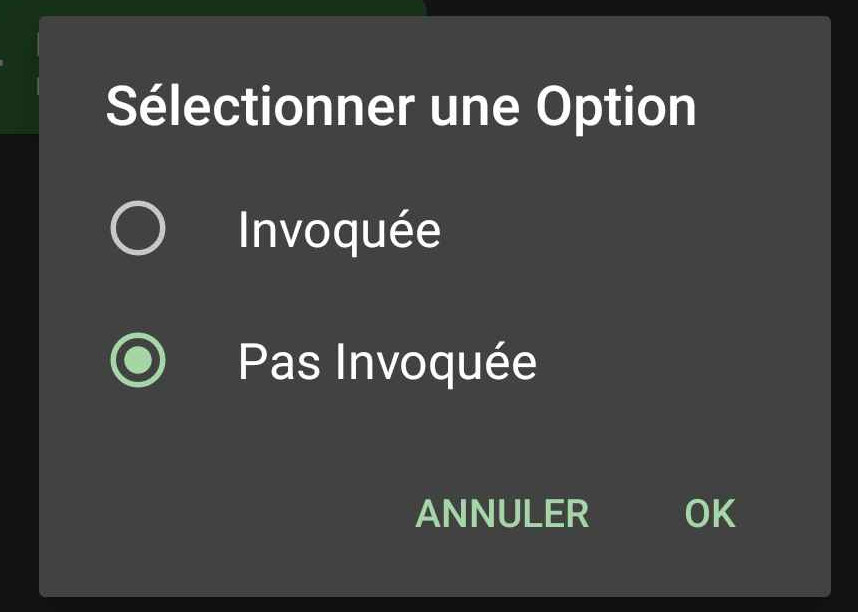
Task: Keep Pas Invoquée selected by clicking it
Action: (387, 361)
